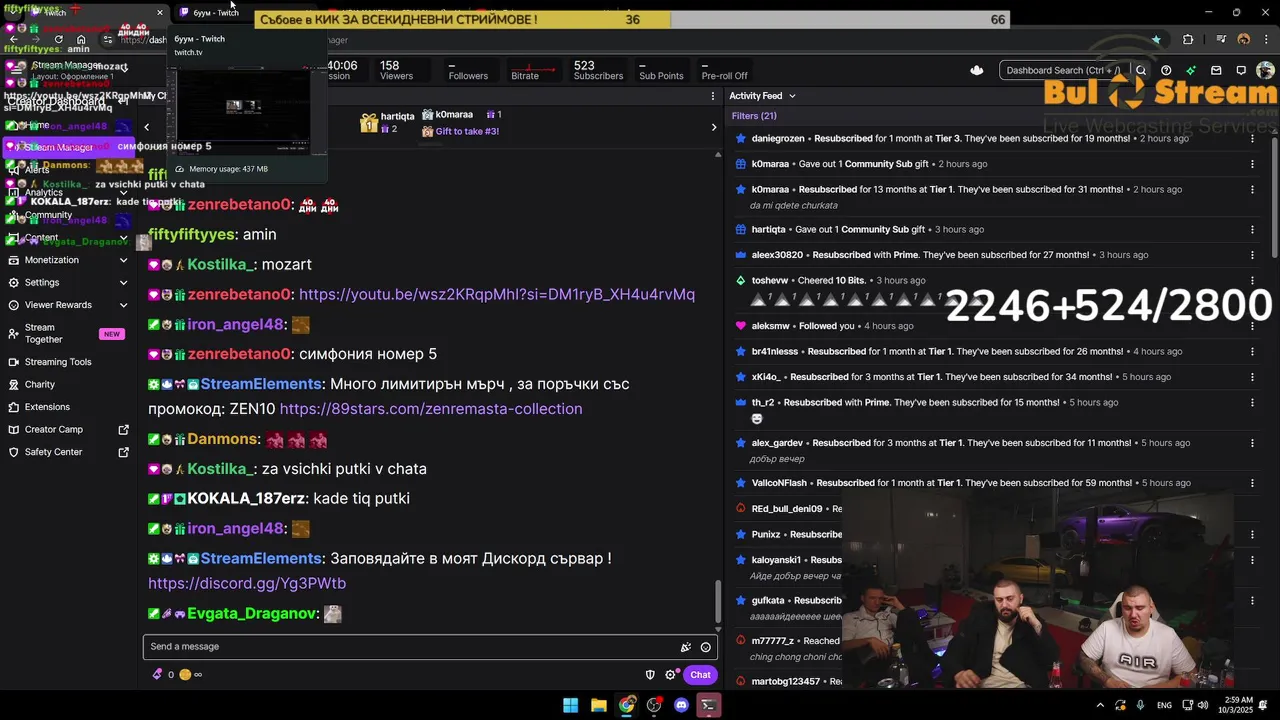Click the shield mod icon below chat
Image resolution: width=1280 pixels, height=720 pixels.
650,675
